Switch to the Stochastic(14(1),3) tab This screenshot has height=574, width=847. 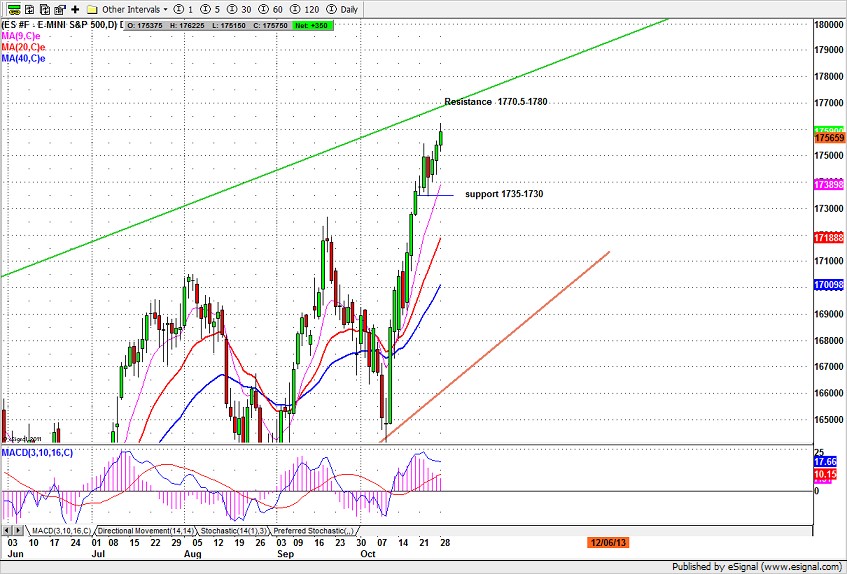(x=236, y=530)
